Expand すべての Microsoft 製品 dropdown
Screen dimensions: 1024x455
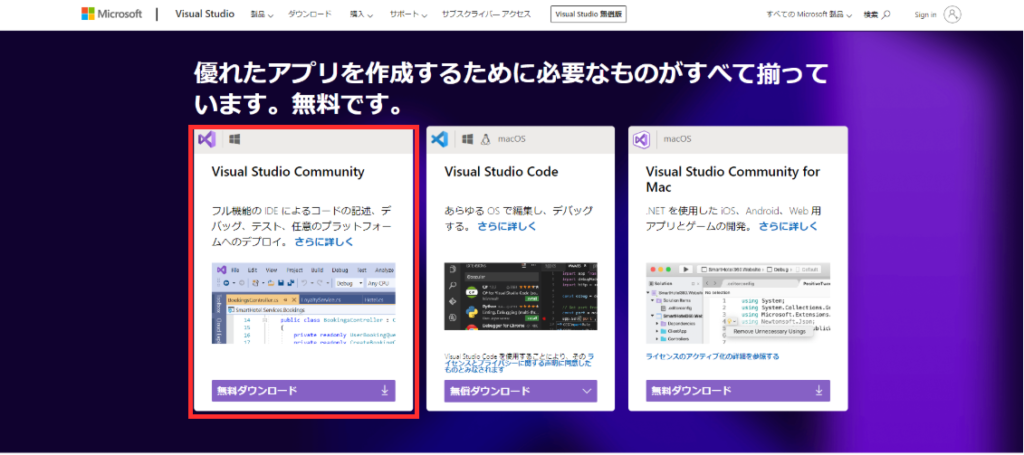(809, 14)
